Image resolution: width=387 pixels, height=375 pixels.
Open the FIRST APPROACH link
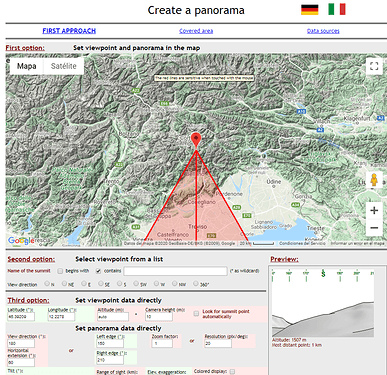point(69,31)
